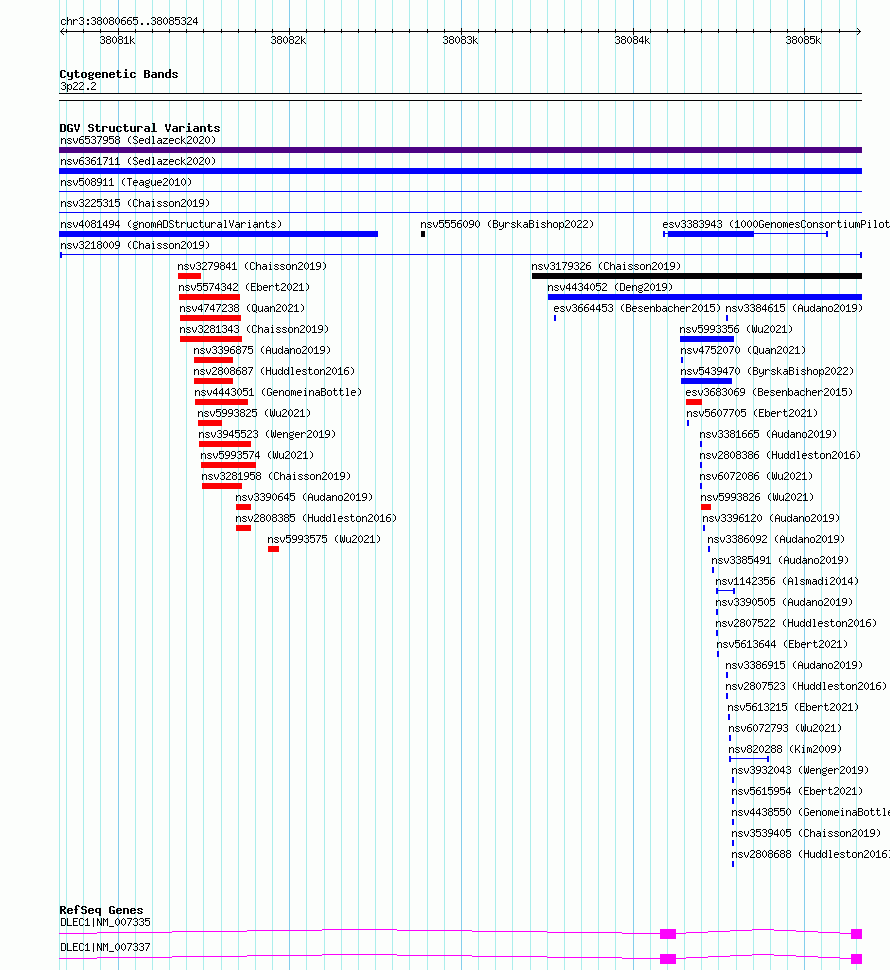Click nsv3385491 (Audano2019) label
The image size is (890, 970).
pyautogui.click(x=781, y=561)
